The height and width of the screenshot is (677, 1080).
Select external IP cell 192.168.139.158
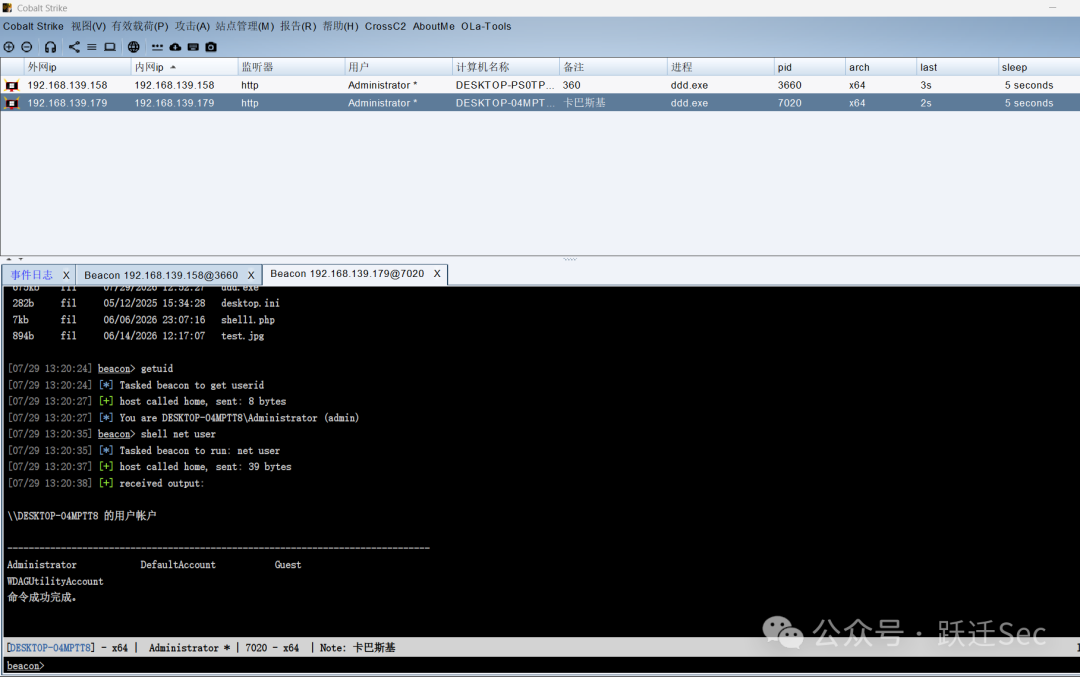[x=68, y=85]
